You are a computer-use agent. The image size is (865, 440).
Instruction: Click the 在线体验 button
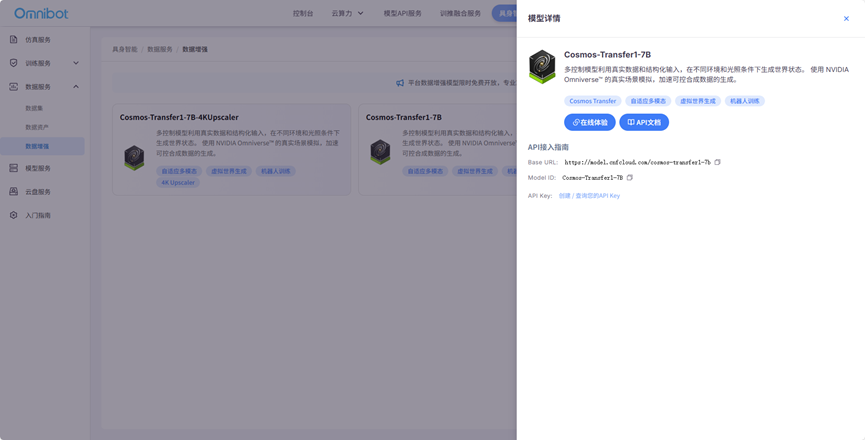590,122
